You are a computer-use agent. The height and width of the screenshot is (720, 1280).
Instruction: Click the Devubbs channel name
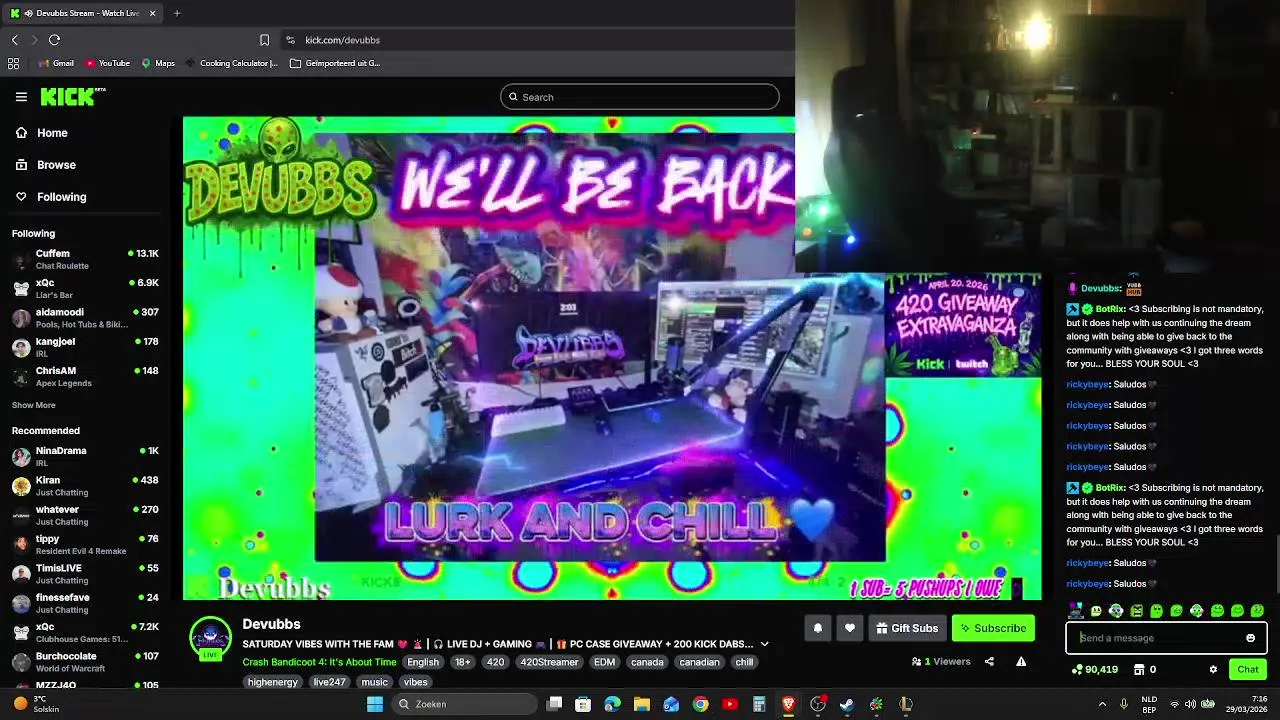(x=271, y=624)
